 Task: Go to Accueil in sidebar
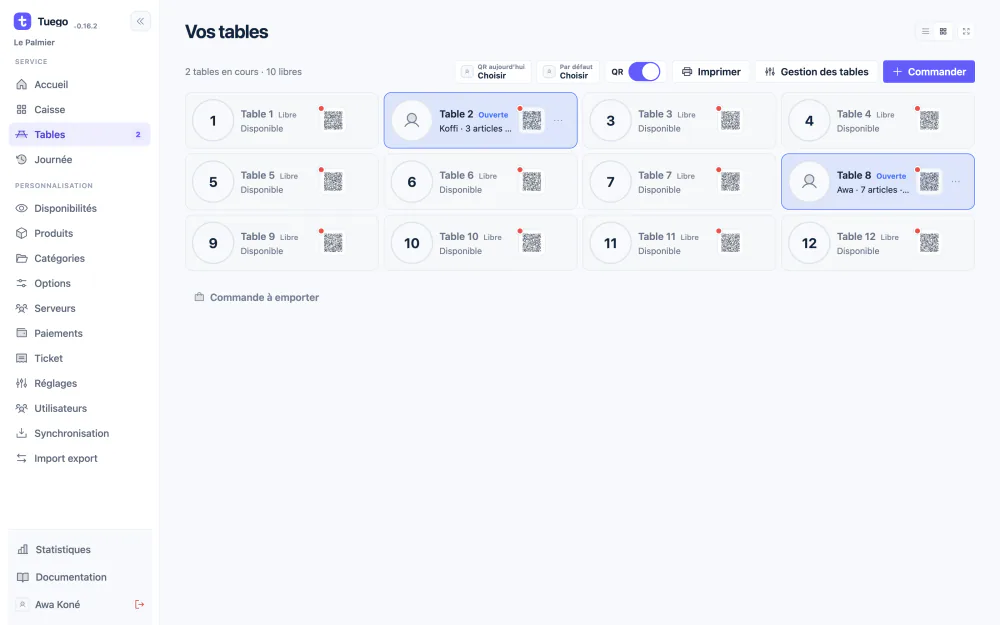(80, 84)
